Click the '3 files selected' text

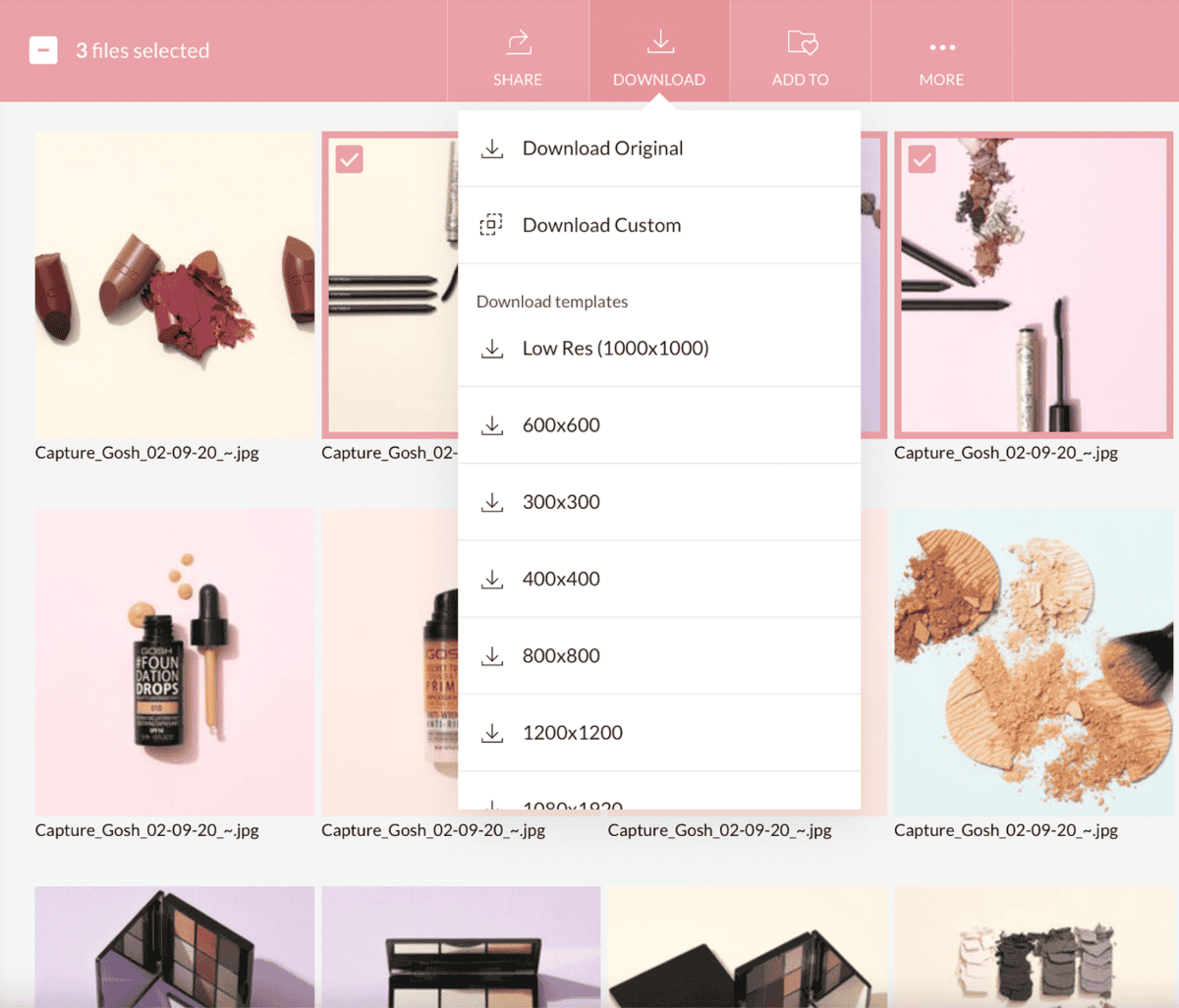[142, 50]
